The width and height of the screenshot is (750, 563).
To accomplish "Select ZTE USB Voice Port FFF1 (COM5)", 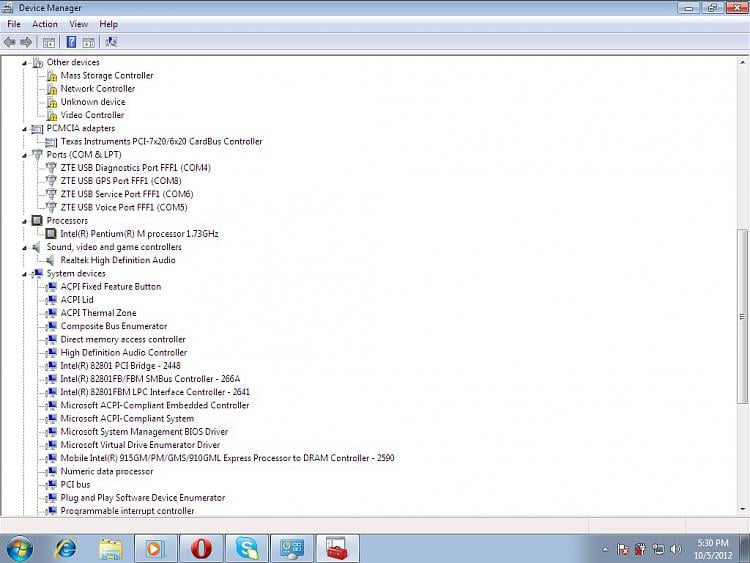I will pos(124,208).
